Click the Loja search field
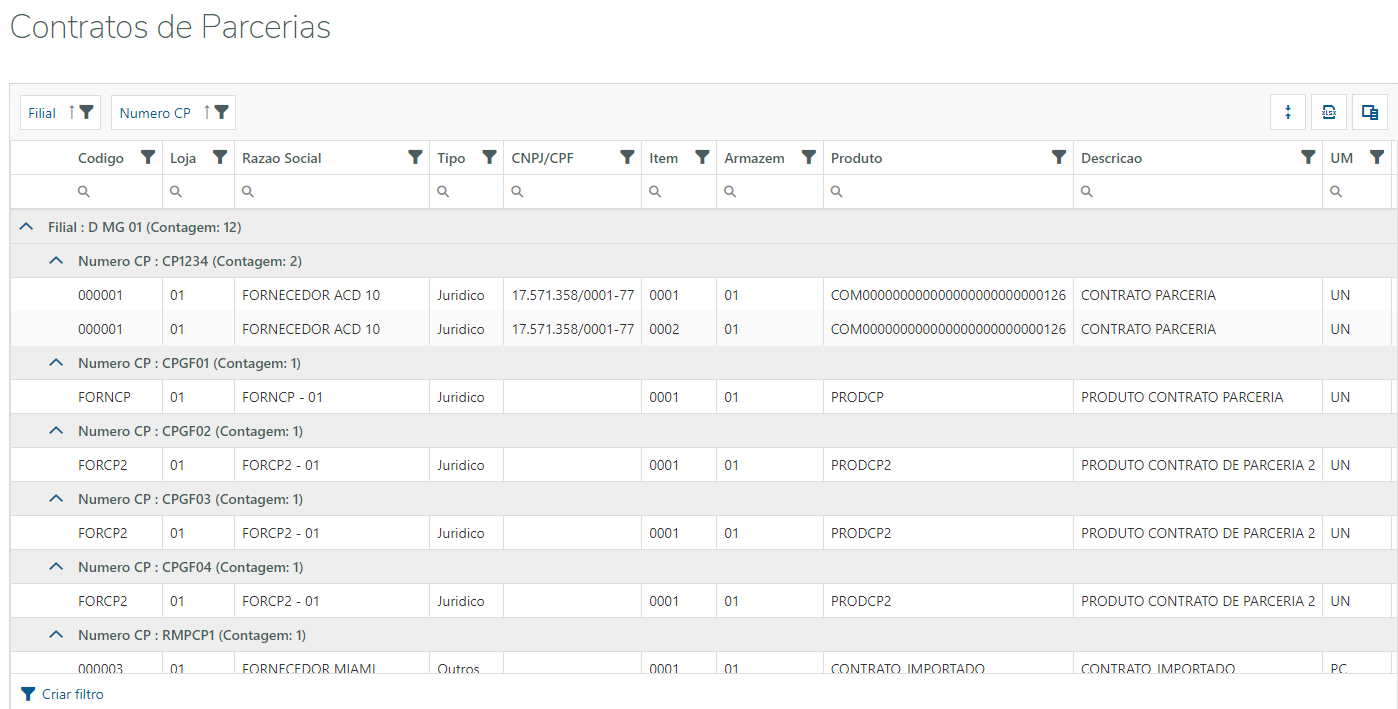 click(198, 192)
